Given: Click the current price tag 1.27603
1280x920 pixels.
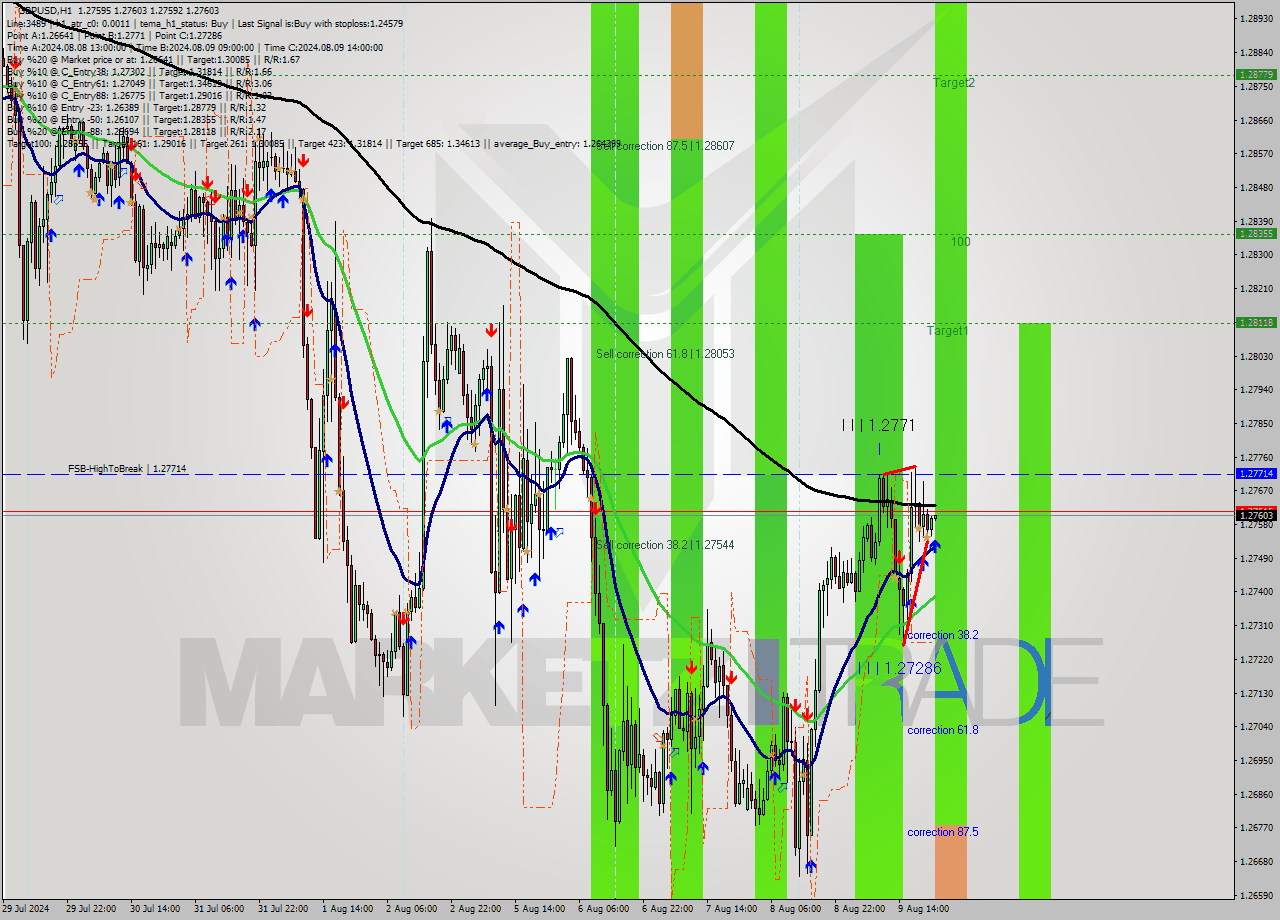Looking at the screenshot, I should click(x=1255, y=515).
